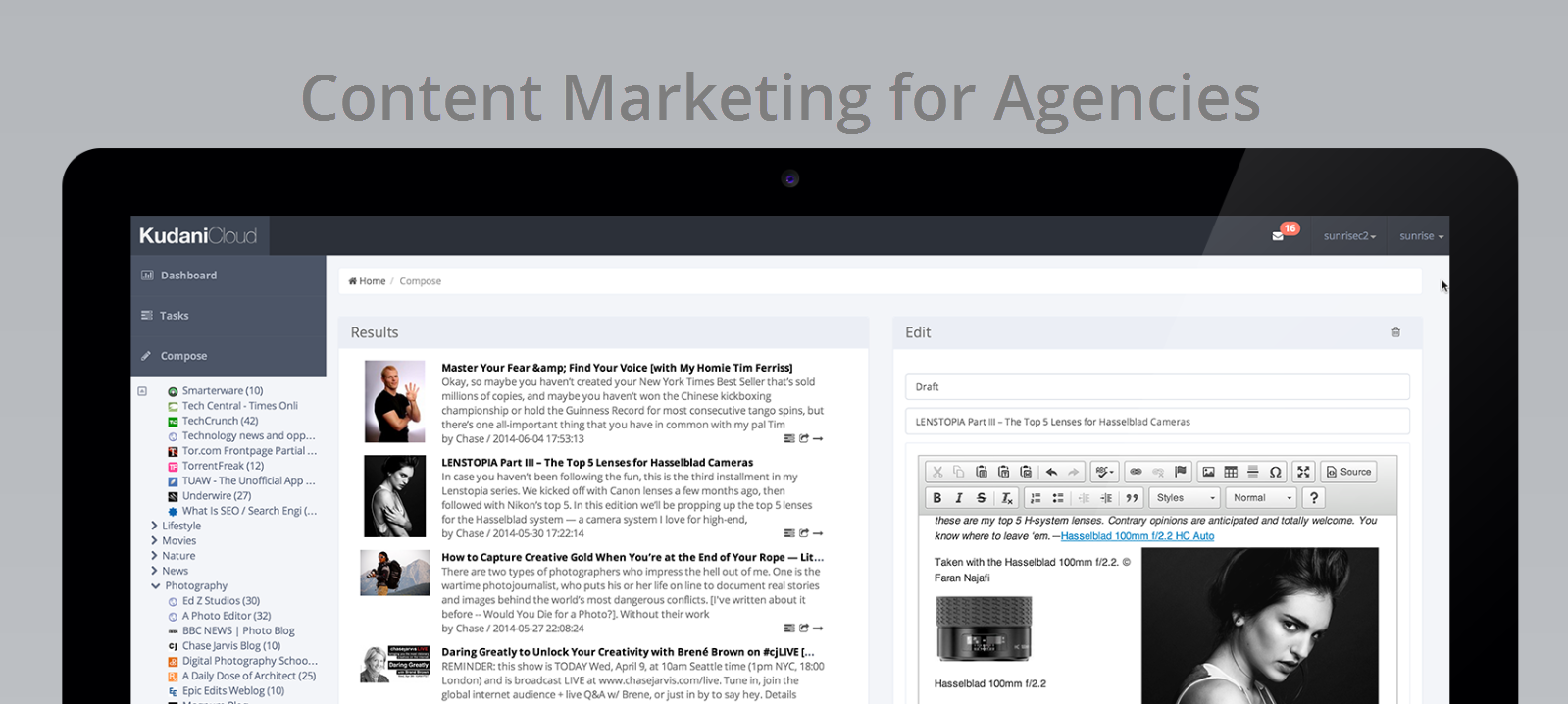
Task: Open the Styles dropdown in editor
Action: [1185, 498]
